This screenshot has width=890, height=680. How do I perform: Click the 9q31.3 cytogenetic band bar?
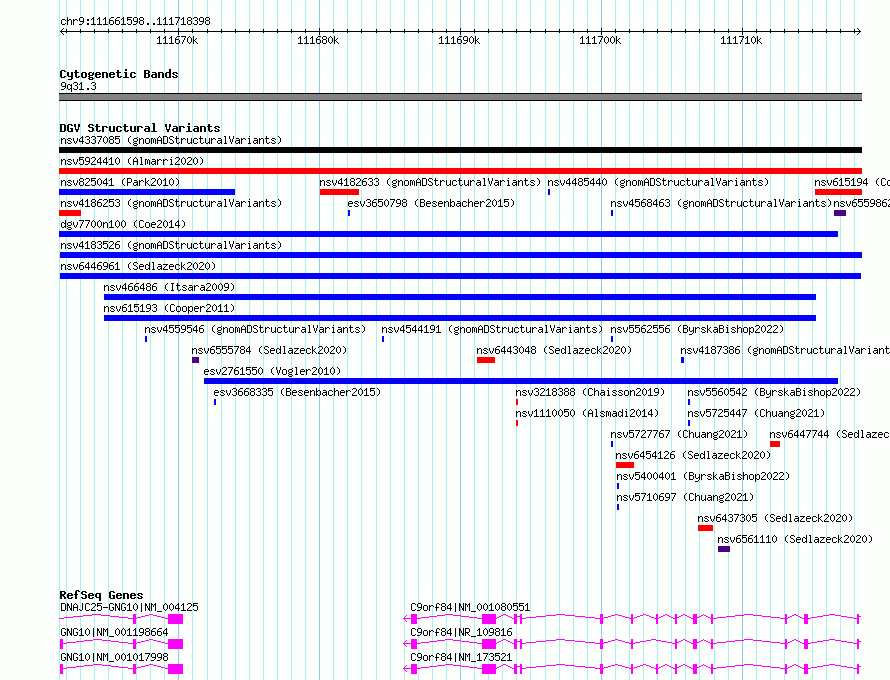460,97
